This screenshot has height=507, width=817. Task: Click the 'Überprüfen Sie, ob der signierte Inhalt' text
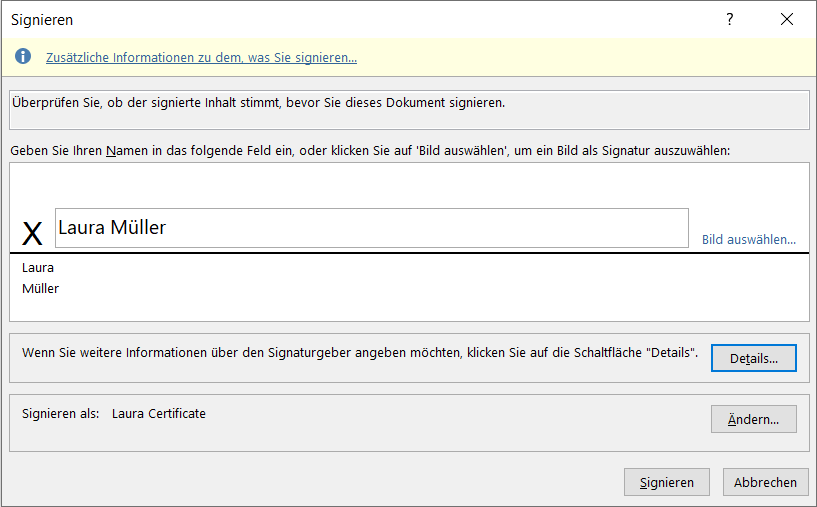click(x=258, y=103)
